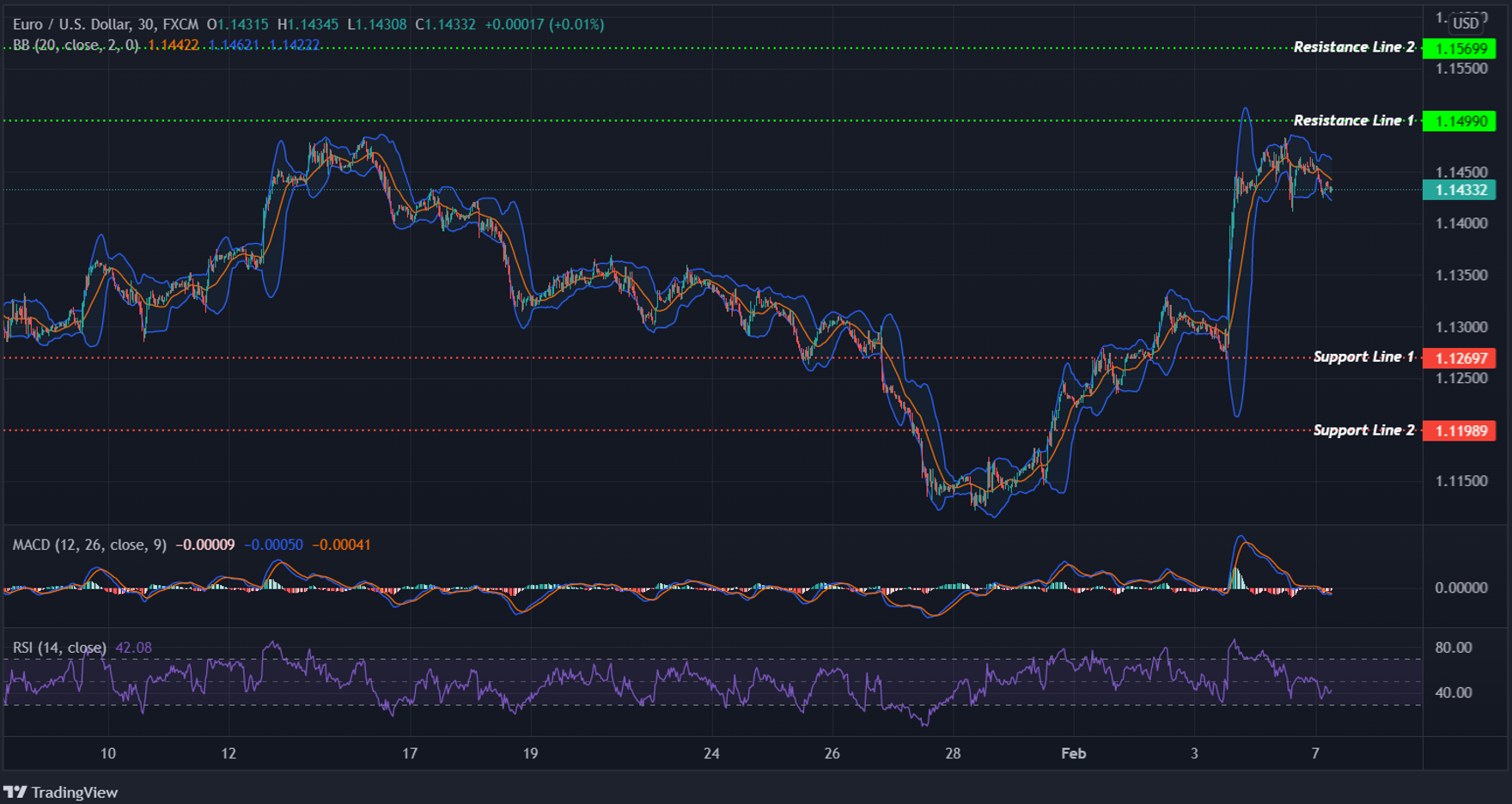Click the Feb label on the time axis
1512x804 pixels.
1073,753
